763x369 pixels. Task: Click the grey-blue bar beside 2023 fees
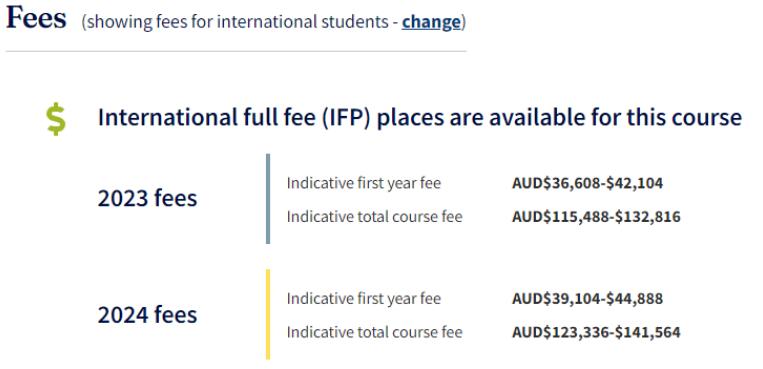(268, 199)
